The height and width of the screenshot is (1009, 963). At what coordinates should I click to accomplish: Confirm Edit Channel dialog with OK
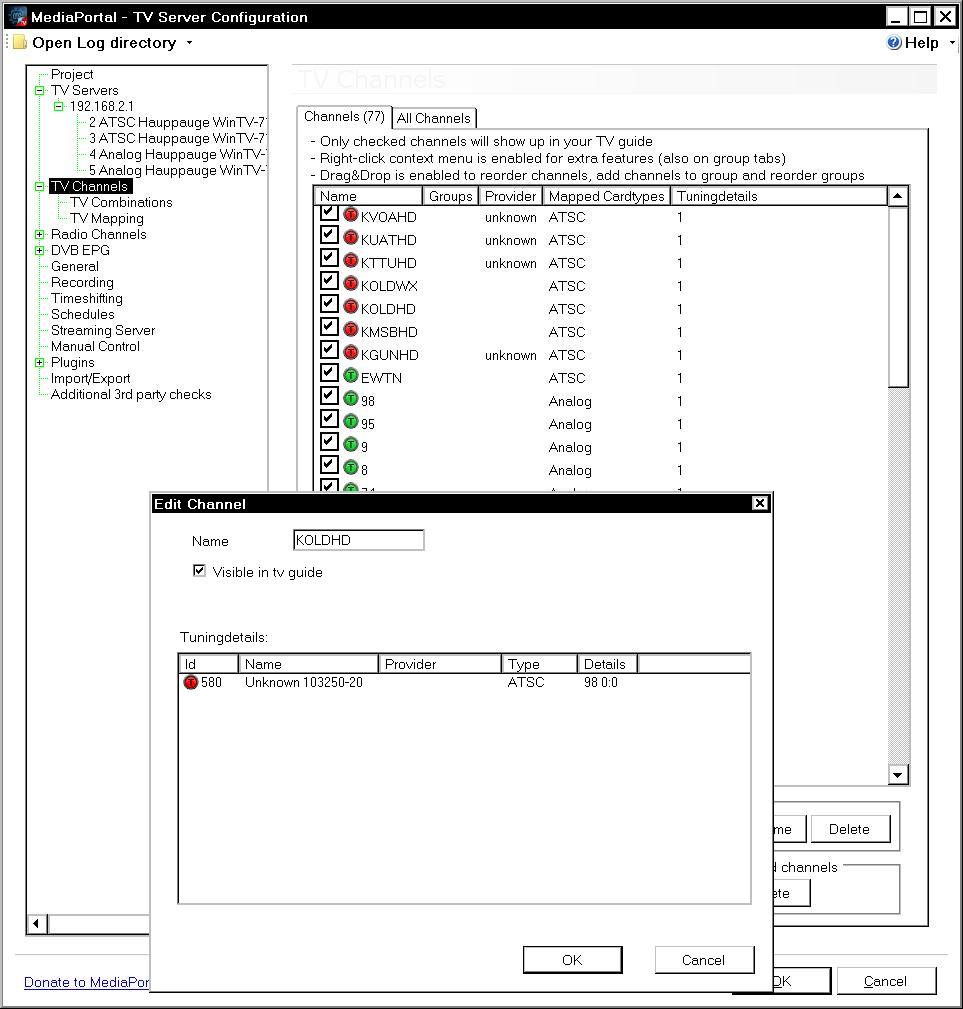(x=573, y=960)
